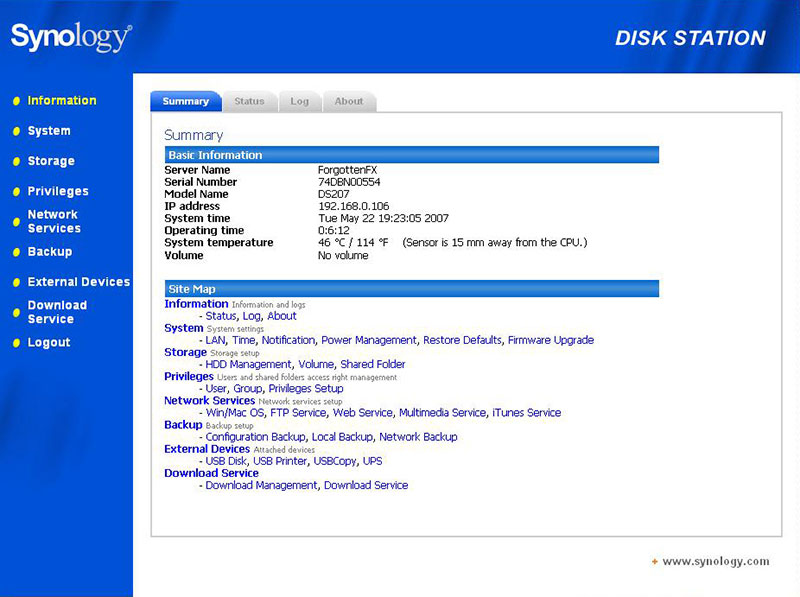Viewport: 800px width, 597px height.
Task: Open the Network Backup link
Action: 418,437
